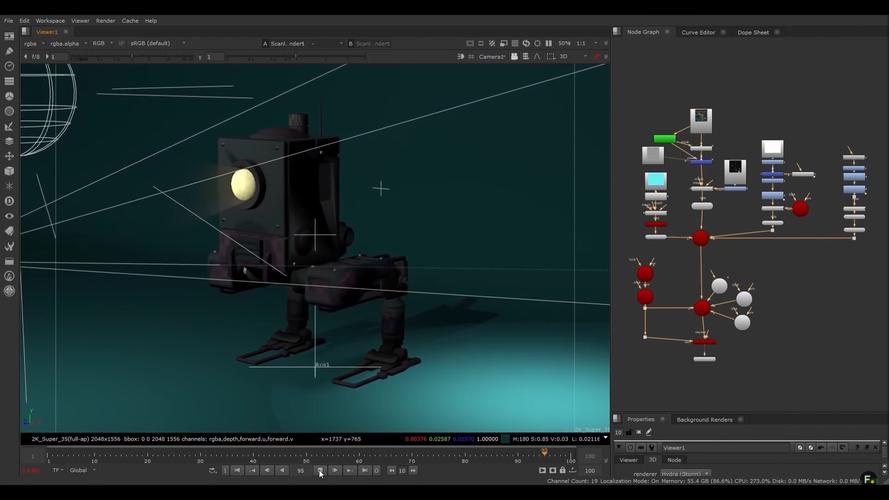Open the ToolSets wrench icon

[x=10, y=246]
